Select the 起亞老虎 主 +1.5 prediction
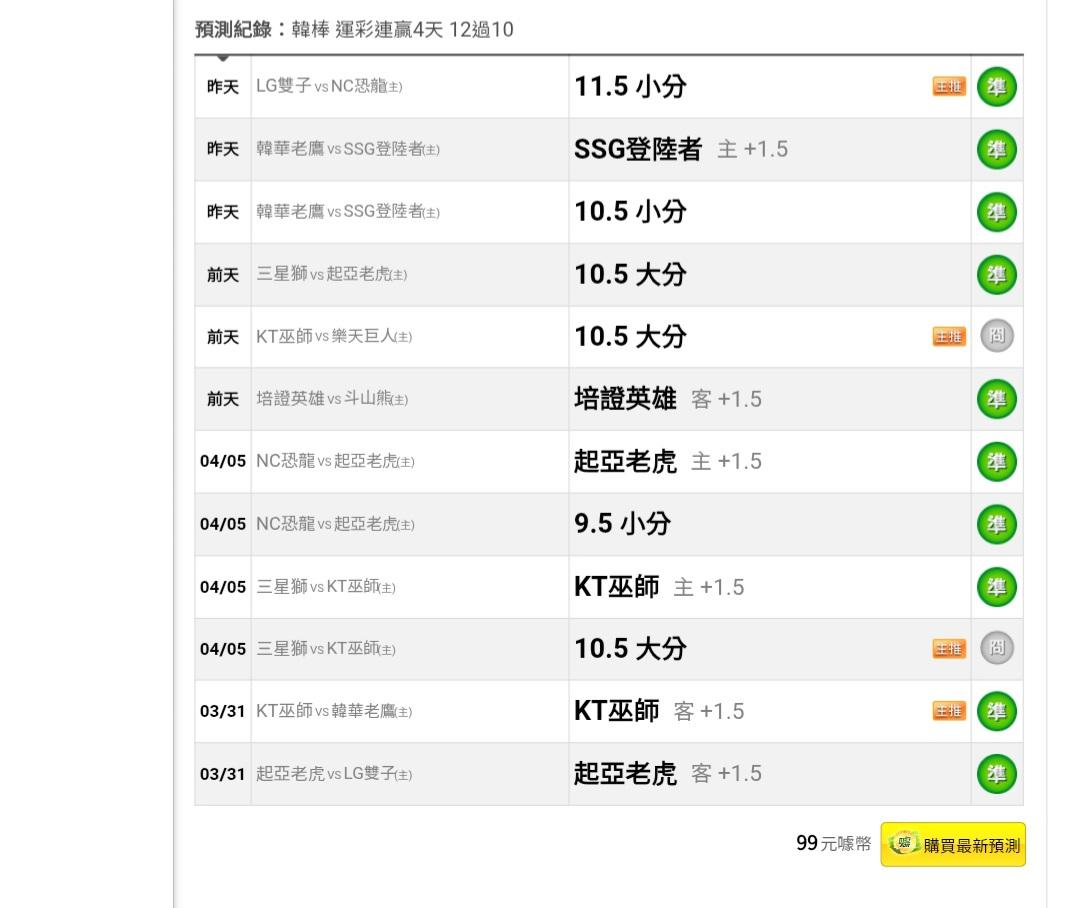 tap(667, 461)
